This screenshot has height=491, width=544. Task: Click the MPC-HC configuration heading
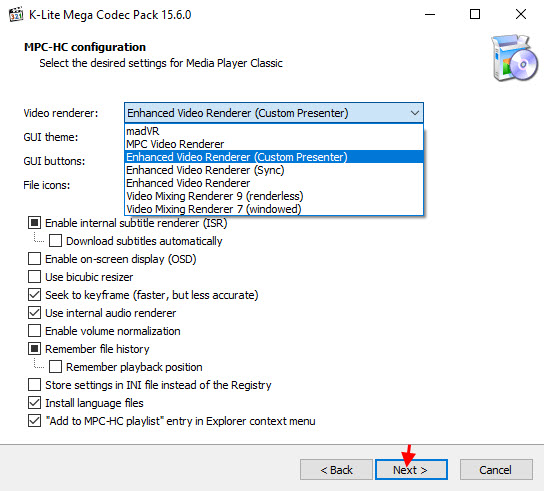click(85, 47)
